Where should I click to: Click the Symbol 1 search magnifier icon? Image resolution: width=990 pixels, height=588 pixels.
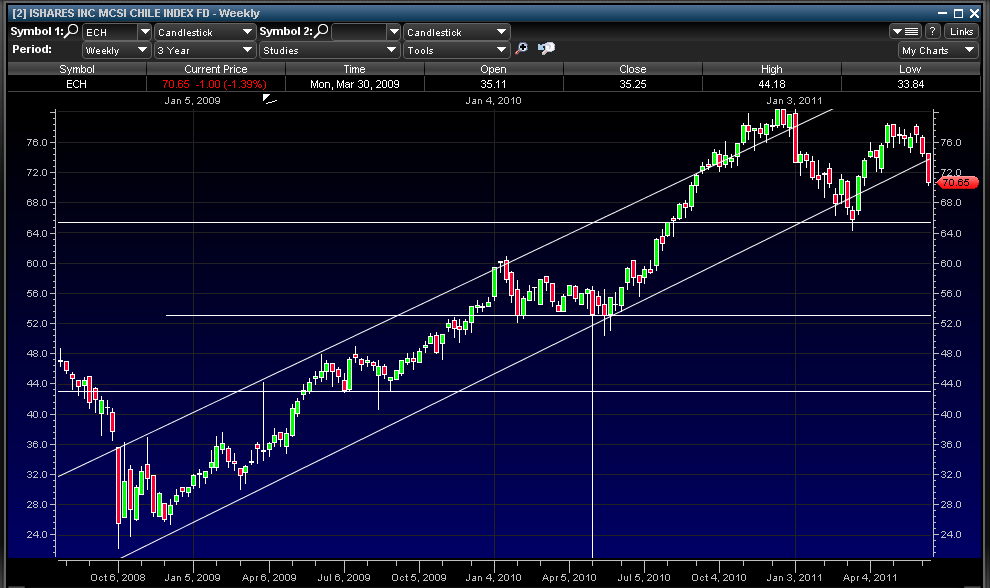pyautogui.click(x=72, y=30)
